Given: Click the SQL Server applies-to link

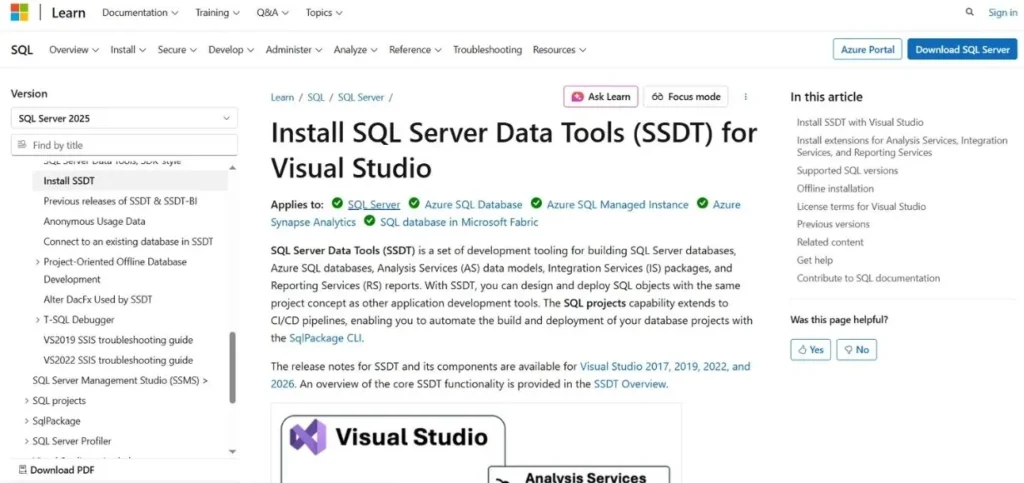Looking at the screenshot, I should [x=374, y=204].
